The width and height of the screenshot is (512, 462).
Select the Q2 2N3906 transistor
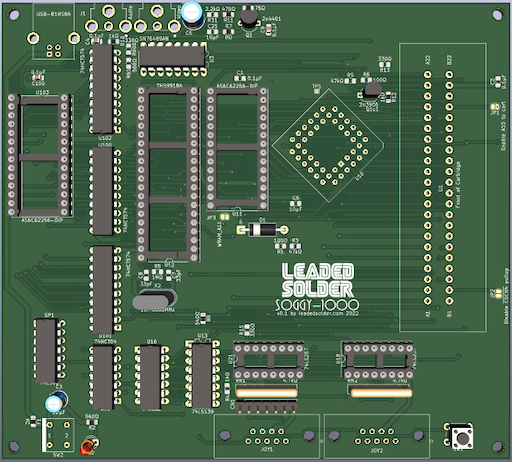371,91
